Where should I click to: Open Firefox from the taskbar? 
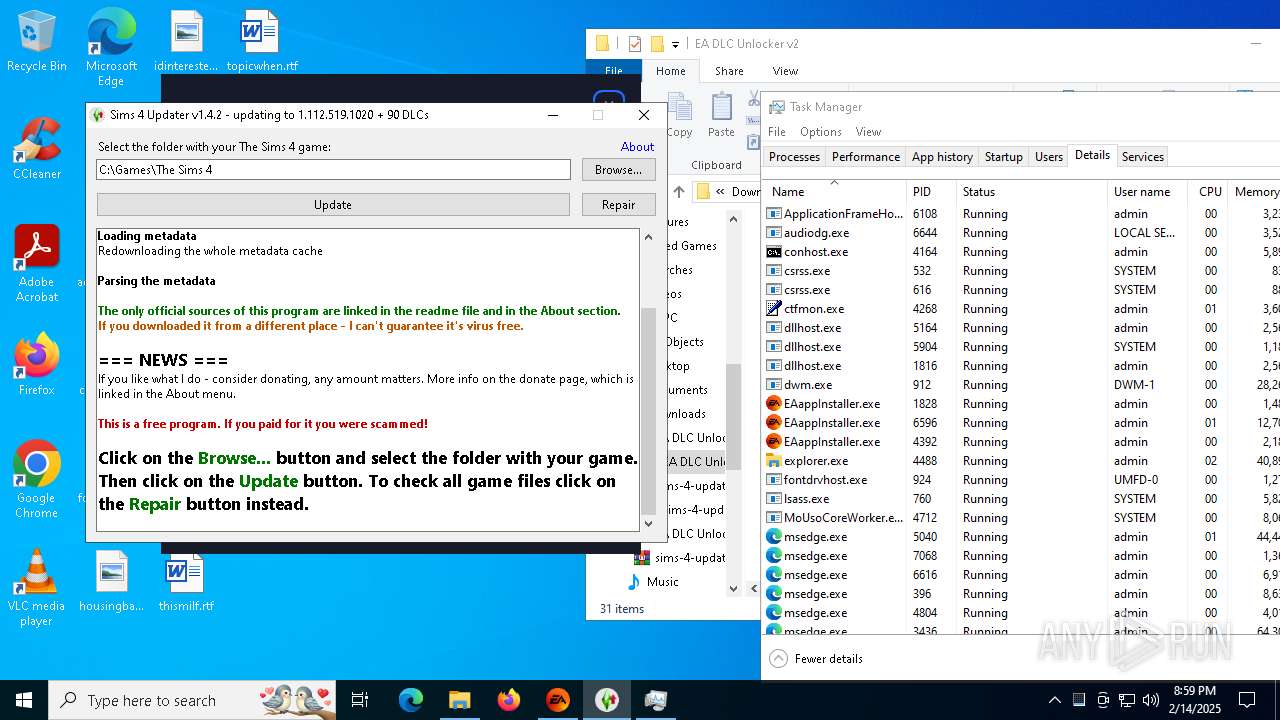508,700
